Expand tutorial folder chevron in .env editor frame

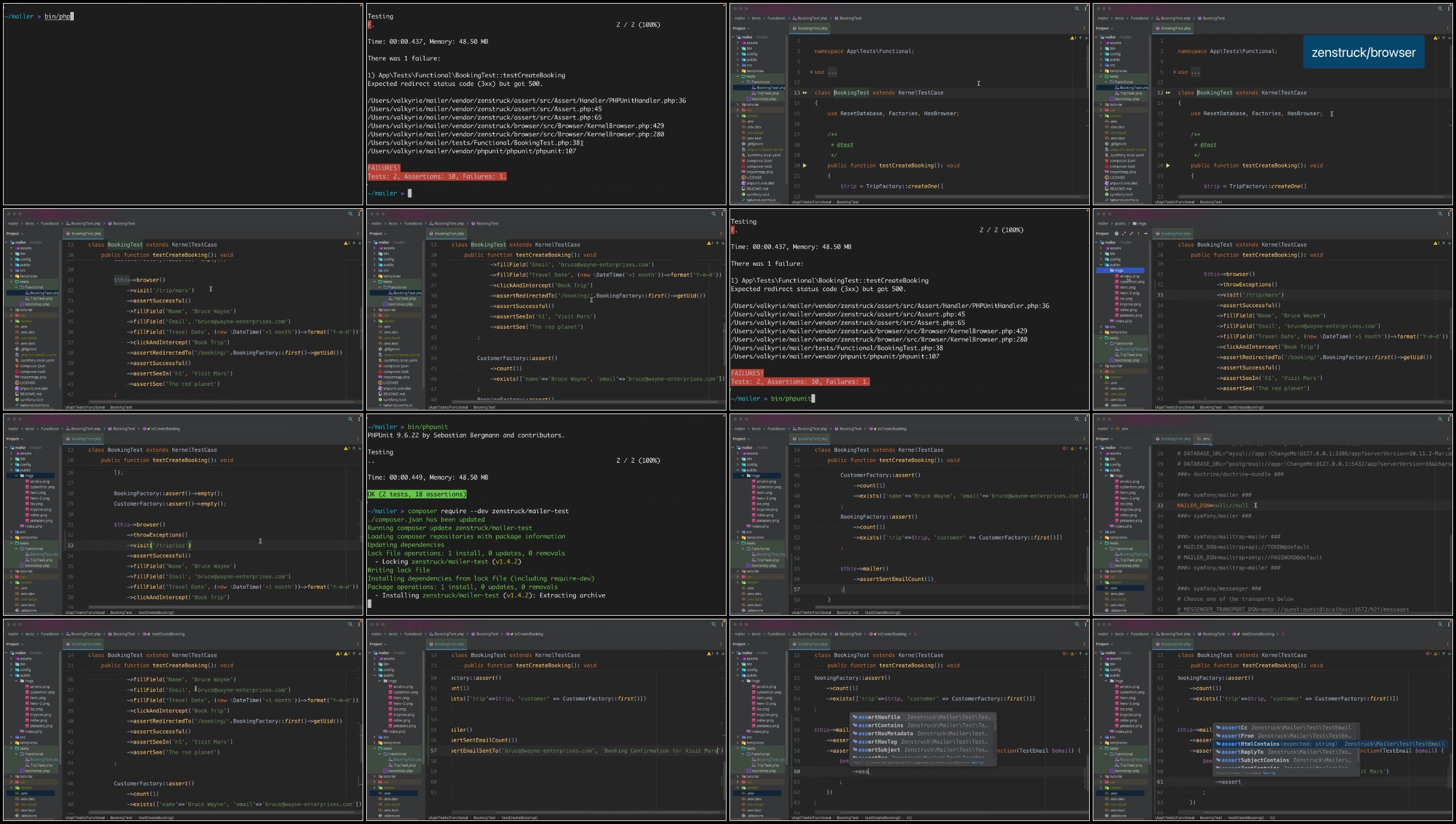coord(1101,571)
